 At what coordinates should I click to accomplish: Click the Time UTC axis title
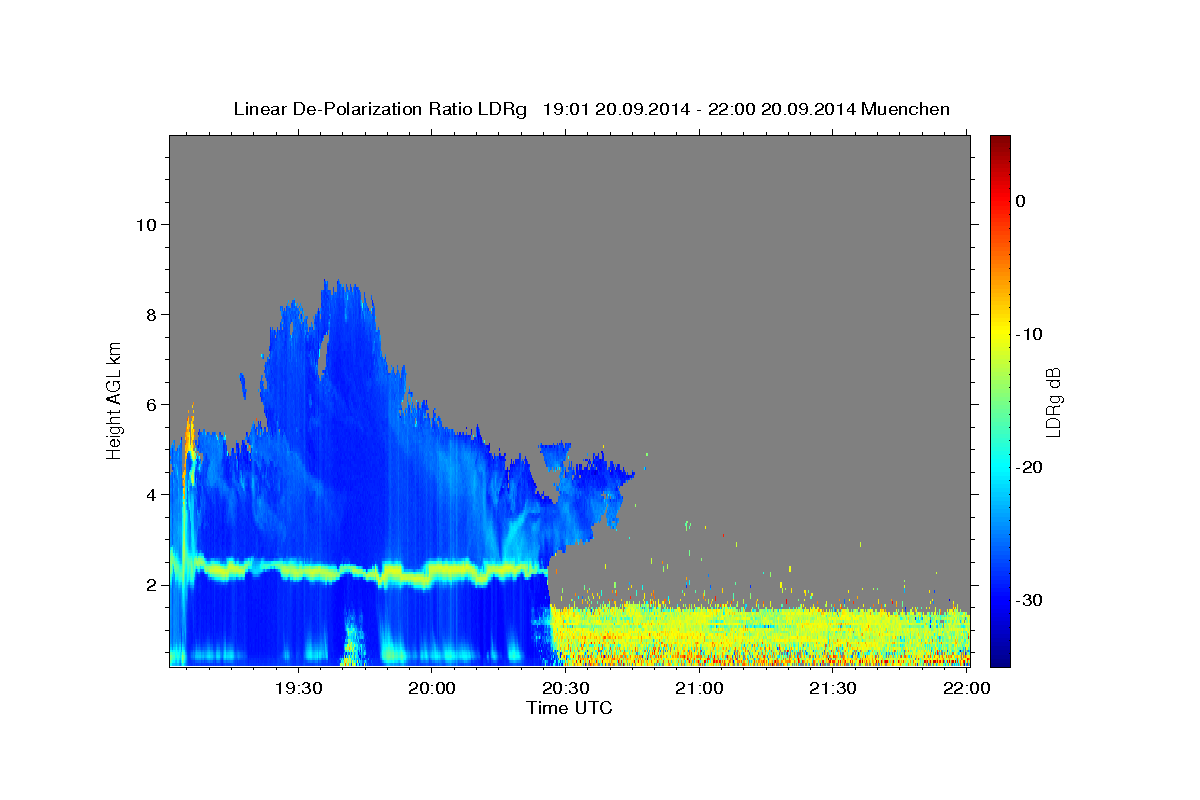point(569,708)
